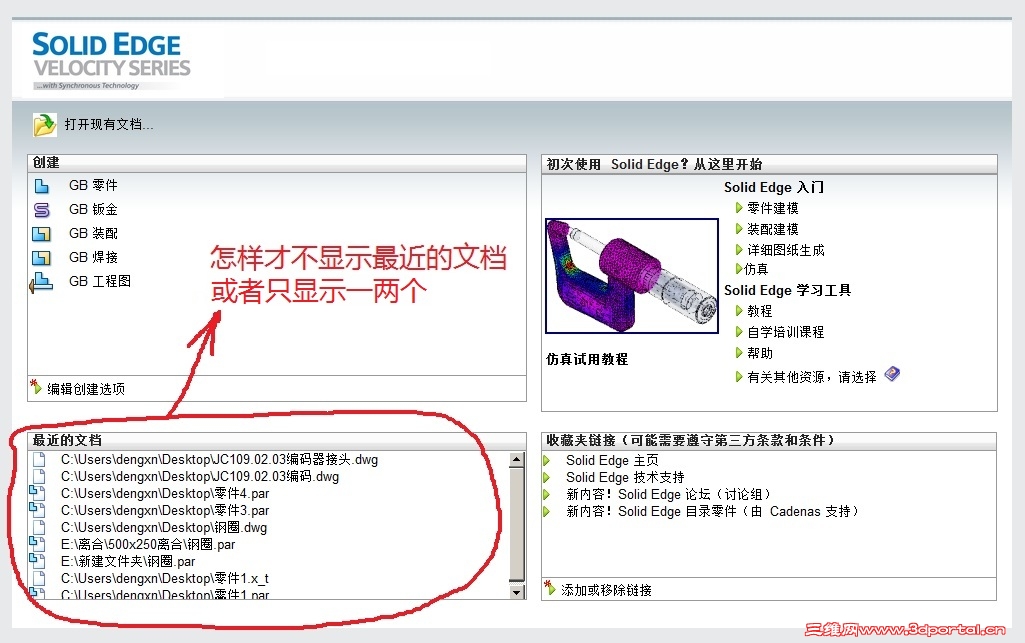This screenshot has height=643, width=1025.
Task: Click the GB 钣金 sheet metal icon
Action: [x=41, y=210]
